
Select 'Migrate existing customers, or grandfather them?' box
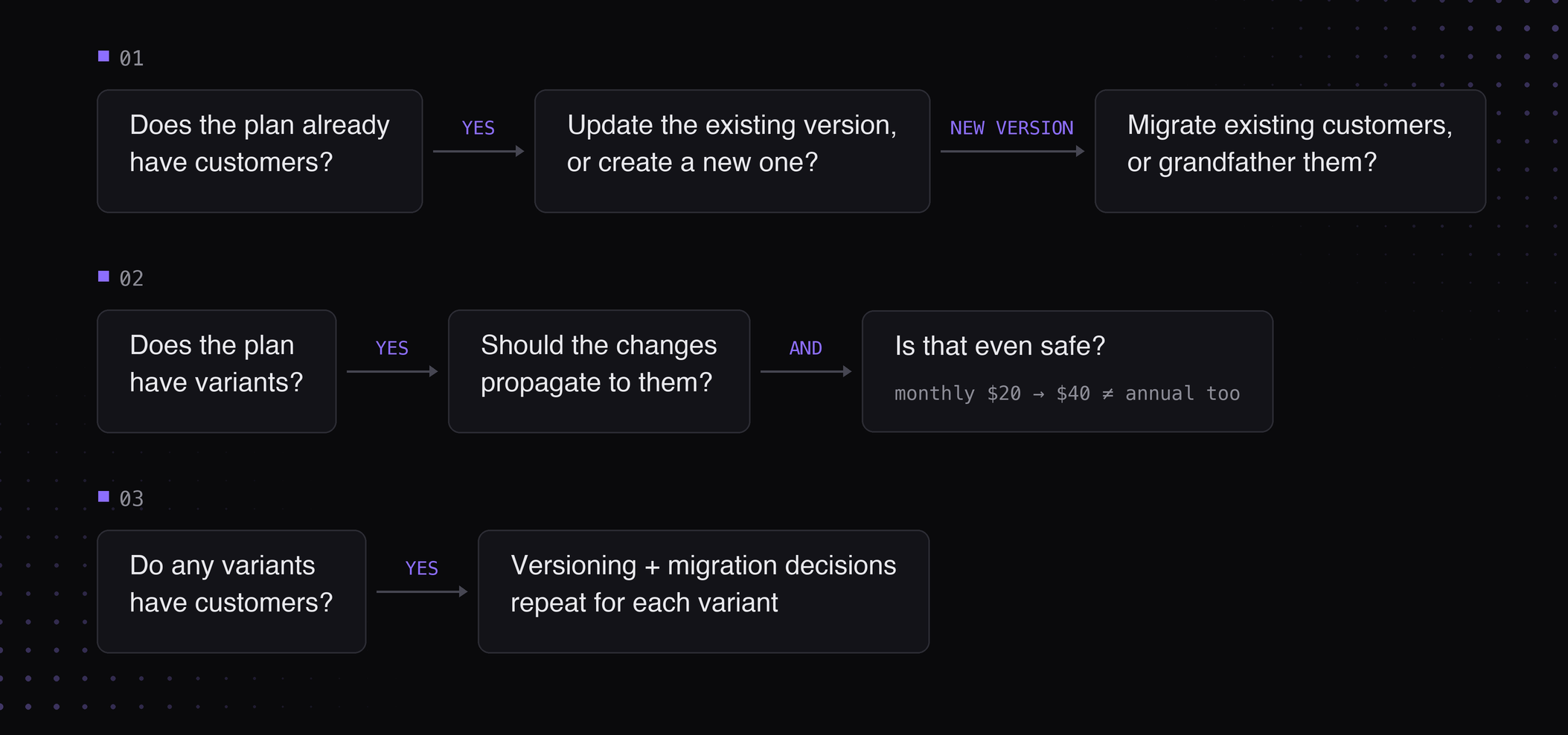[x=1290, y=151]
